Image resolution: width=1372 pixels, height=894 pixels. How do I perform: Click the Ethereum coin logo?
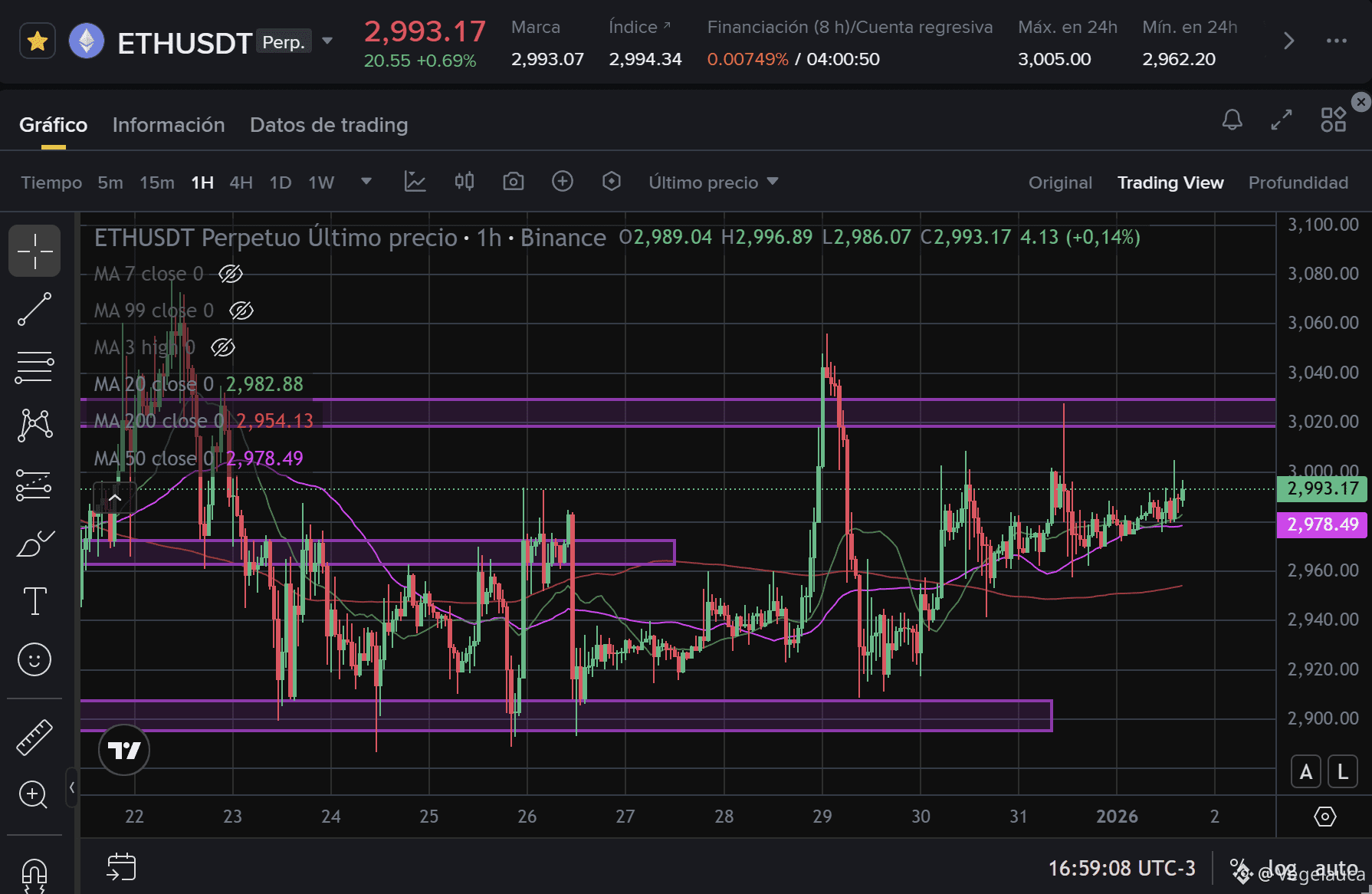(x=87, y=41)
